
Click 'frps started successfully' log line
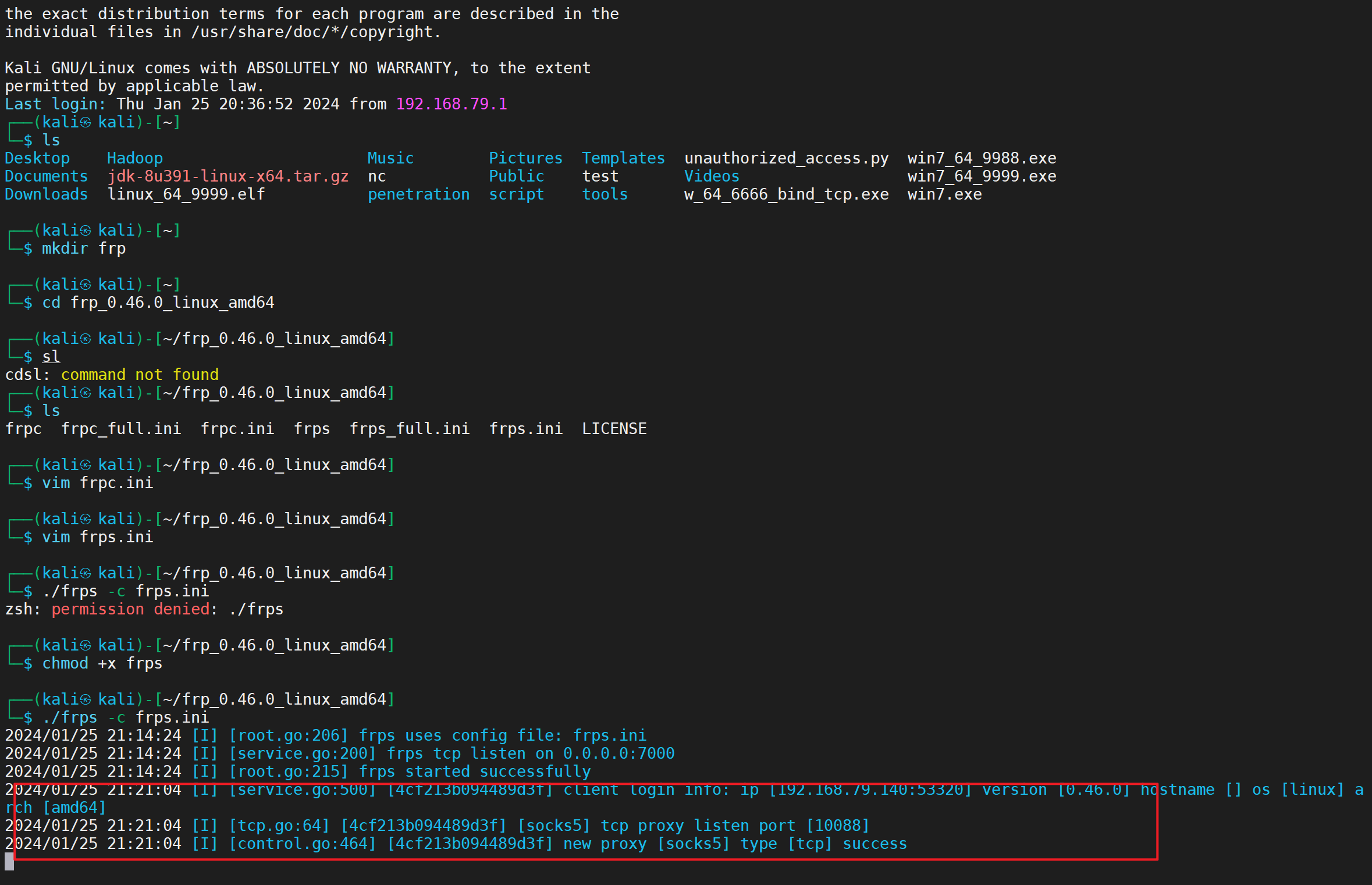(474, 772)
